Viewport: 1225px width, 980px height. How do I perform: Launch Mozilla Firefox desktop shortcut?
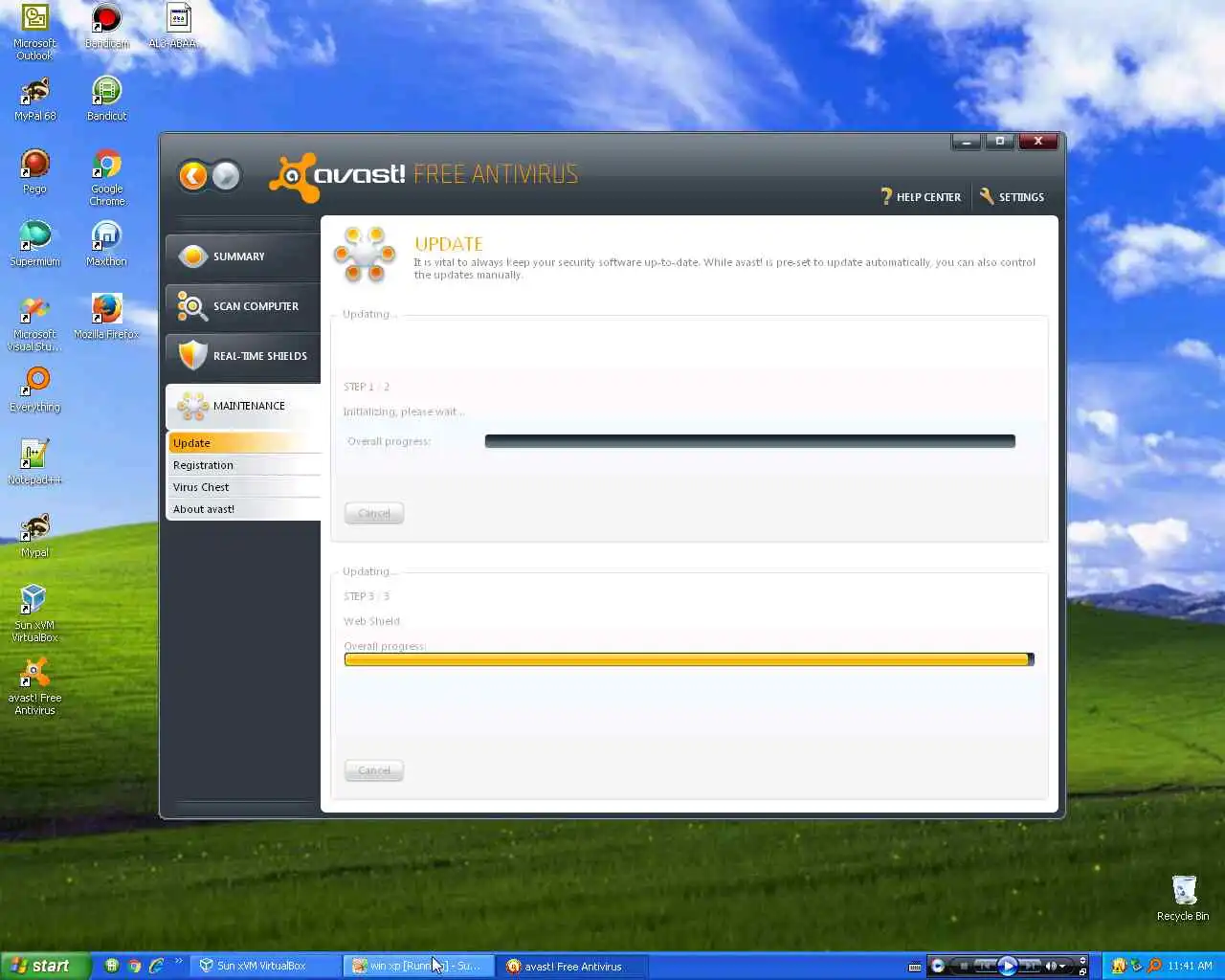(x=106, y=317)
